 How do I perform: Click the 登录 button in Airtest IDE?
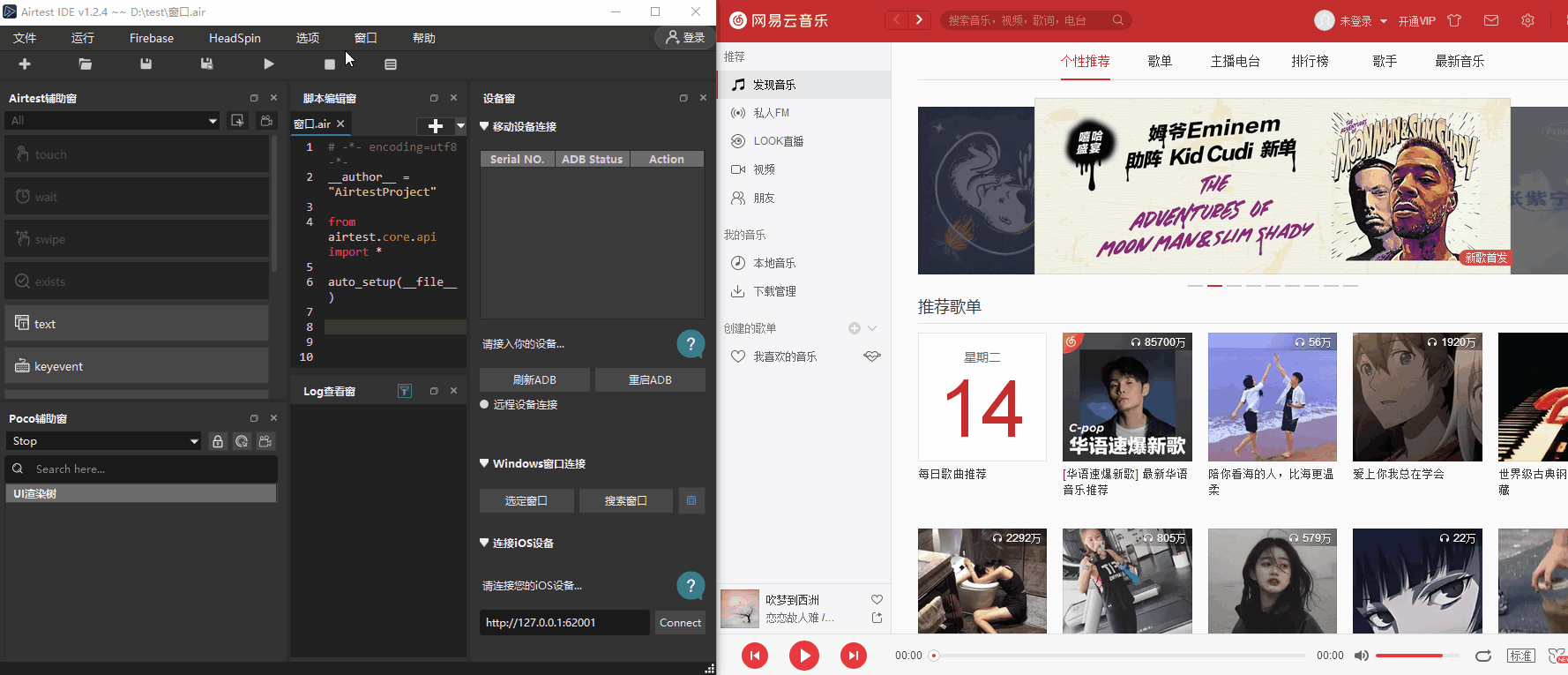pos(685,38)
